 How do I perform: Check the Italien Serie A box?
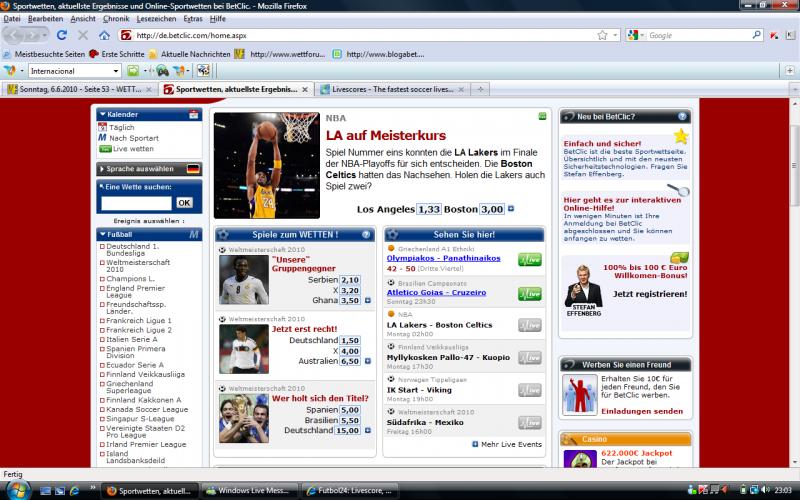(x=102, y=340)
